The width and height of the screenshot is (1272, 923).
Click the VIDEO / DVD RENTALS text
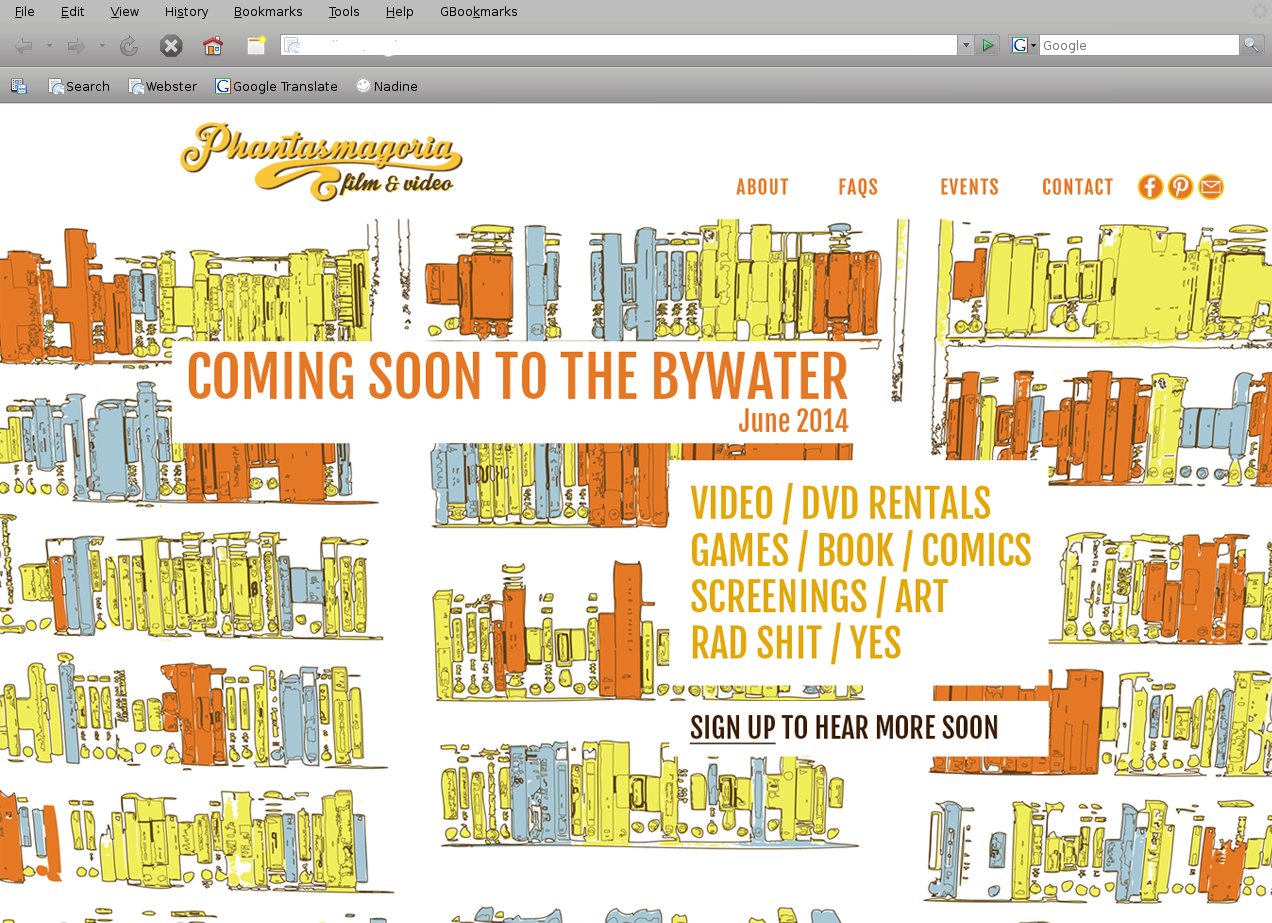pos(840,503)
